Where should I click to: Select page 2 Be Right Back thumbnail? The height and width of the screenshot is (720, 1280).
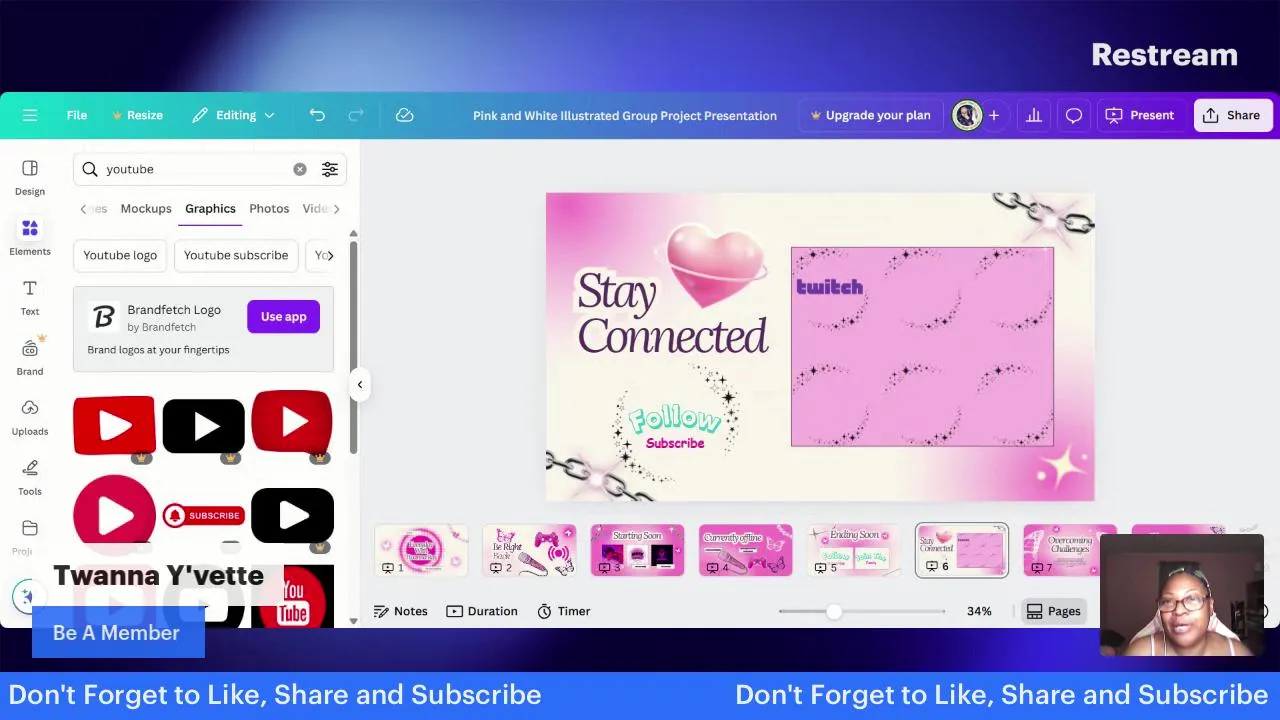529,550
